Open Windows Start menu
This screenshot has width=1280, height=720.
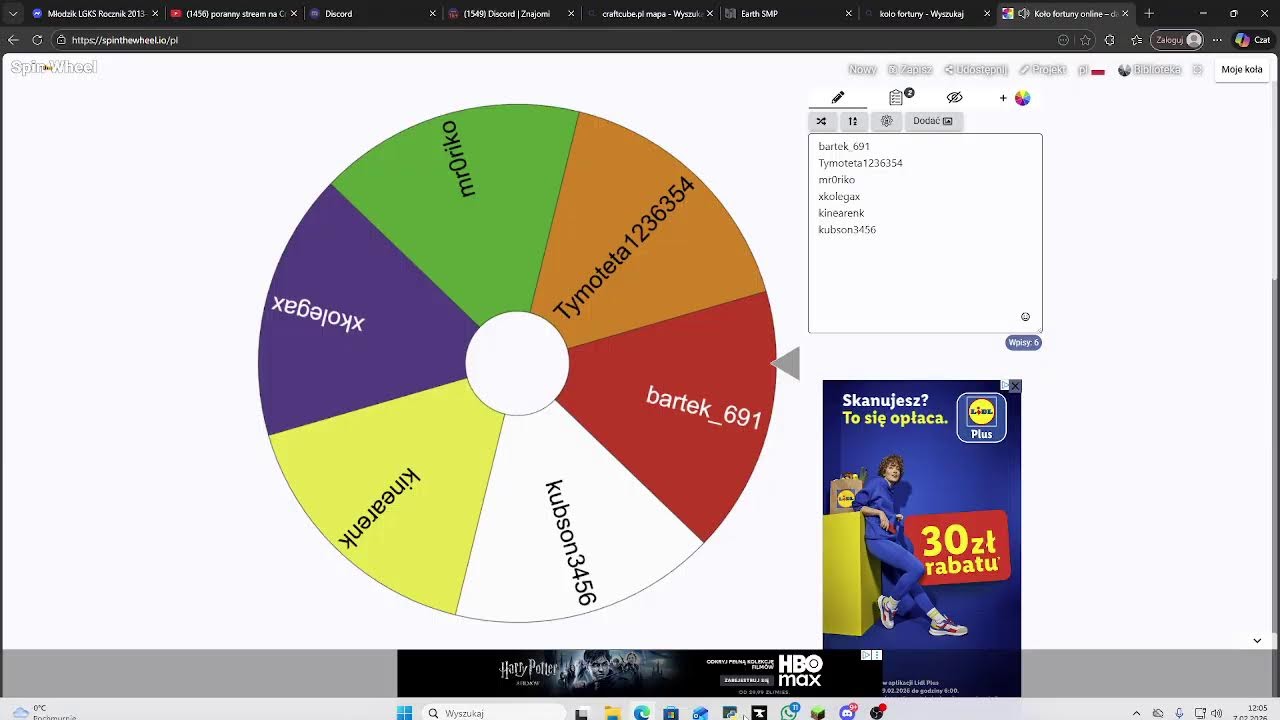pos(404,713)
